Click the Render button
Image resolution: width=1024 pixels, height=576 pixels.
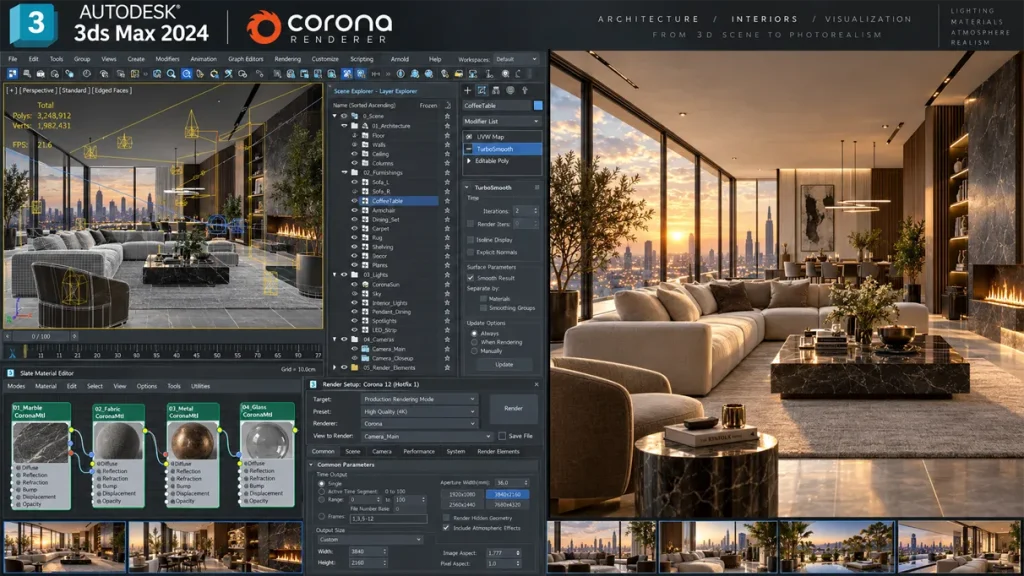point(513,409)
